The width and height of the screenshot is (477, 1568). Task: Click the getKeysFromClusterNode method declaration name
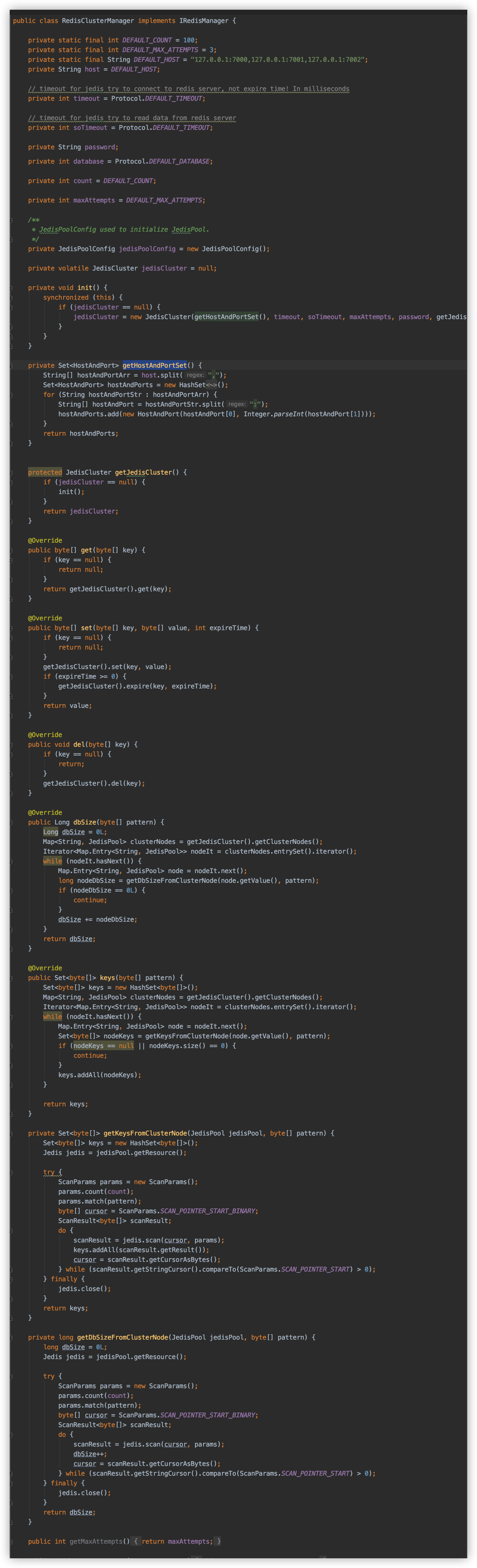point(145,1133)
